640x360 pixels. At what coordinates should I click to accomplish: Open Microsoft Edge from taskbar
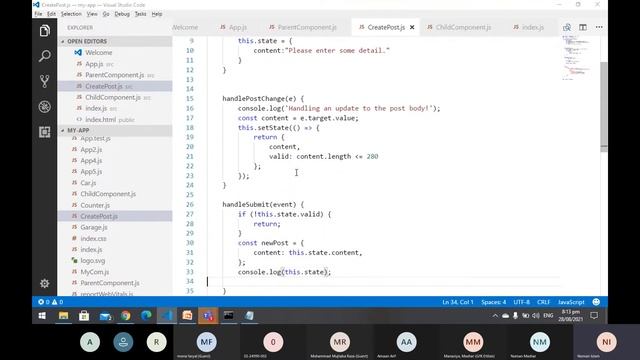(x=146, y=316)
